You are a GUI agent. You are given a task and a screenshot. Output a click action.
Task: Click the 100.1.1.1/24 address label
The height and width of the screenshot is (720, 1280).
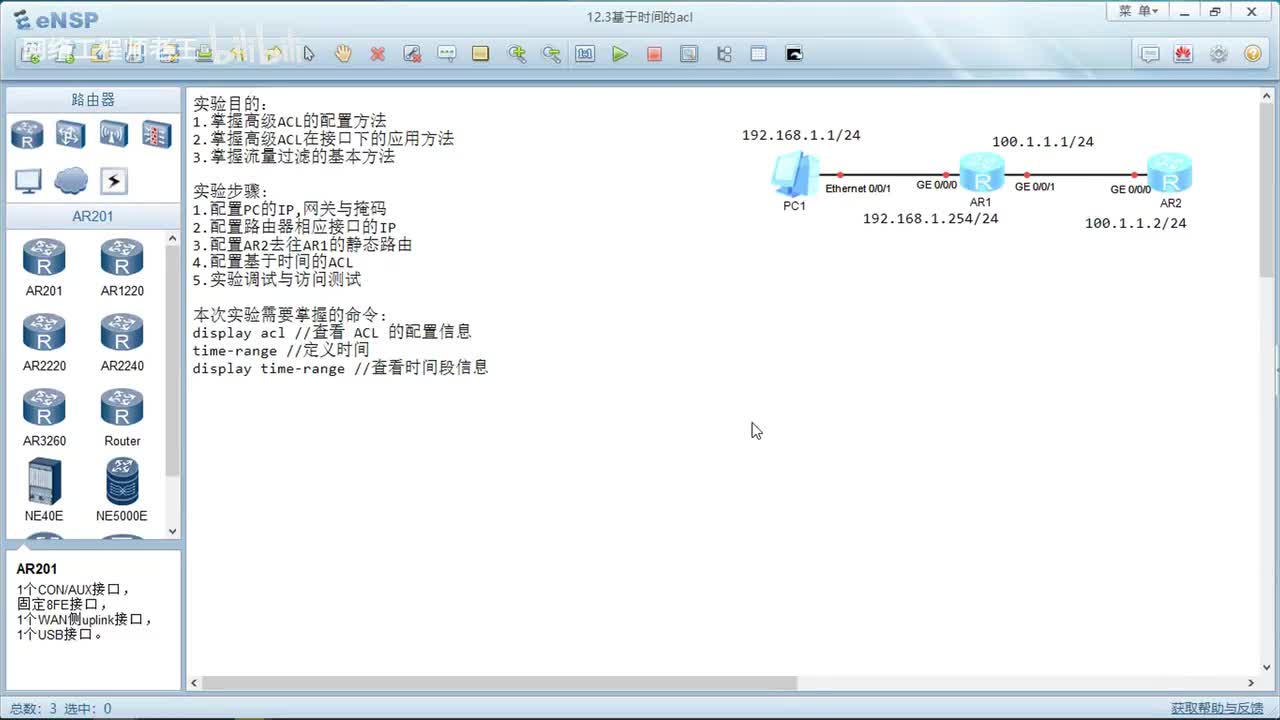[x=1043, y=142]
